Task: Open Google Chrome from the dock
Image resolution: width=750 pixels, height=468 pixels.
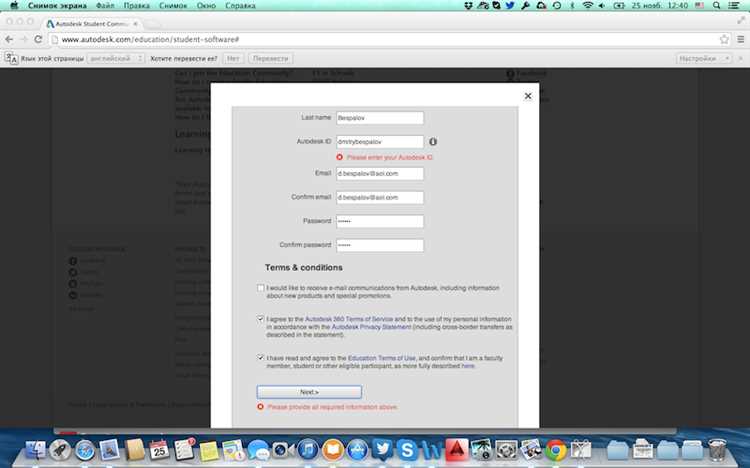Action: coord(556,449)
